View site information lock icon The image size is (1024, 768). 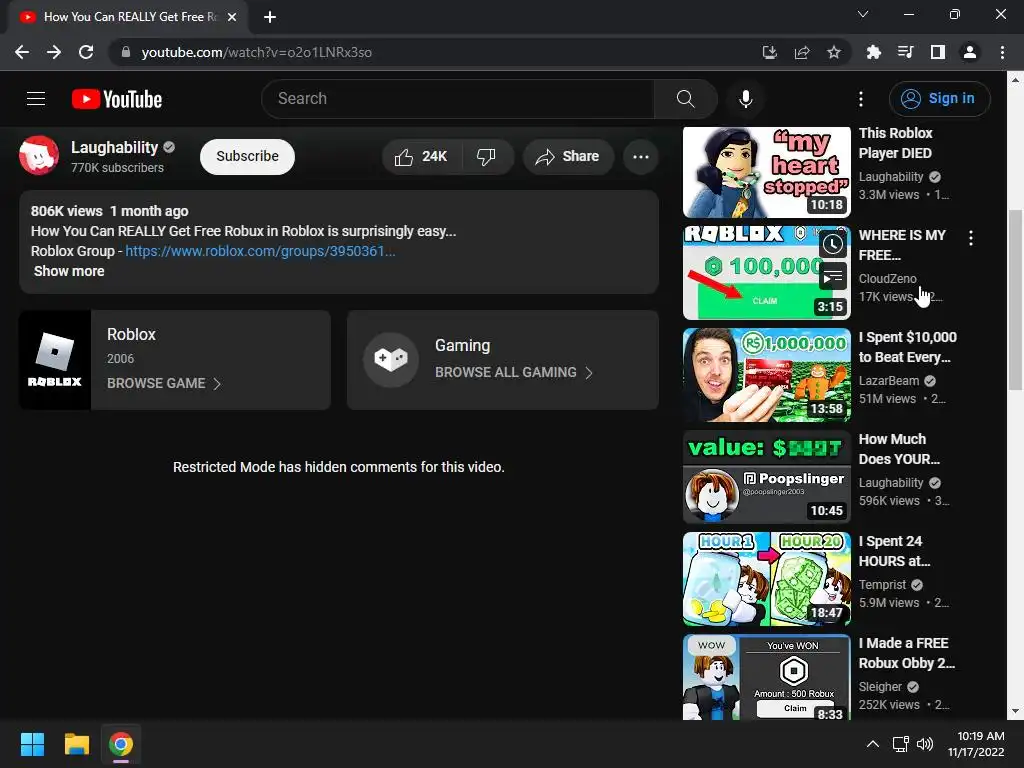(x=126, y=52)
